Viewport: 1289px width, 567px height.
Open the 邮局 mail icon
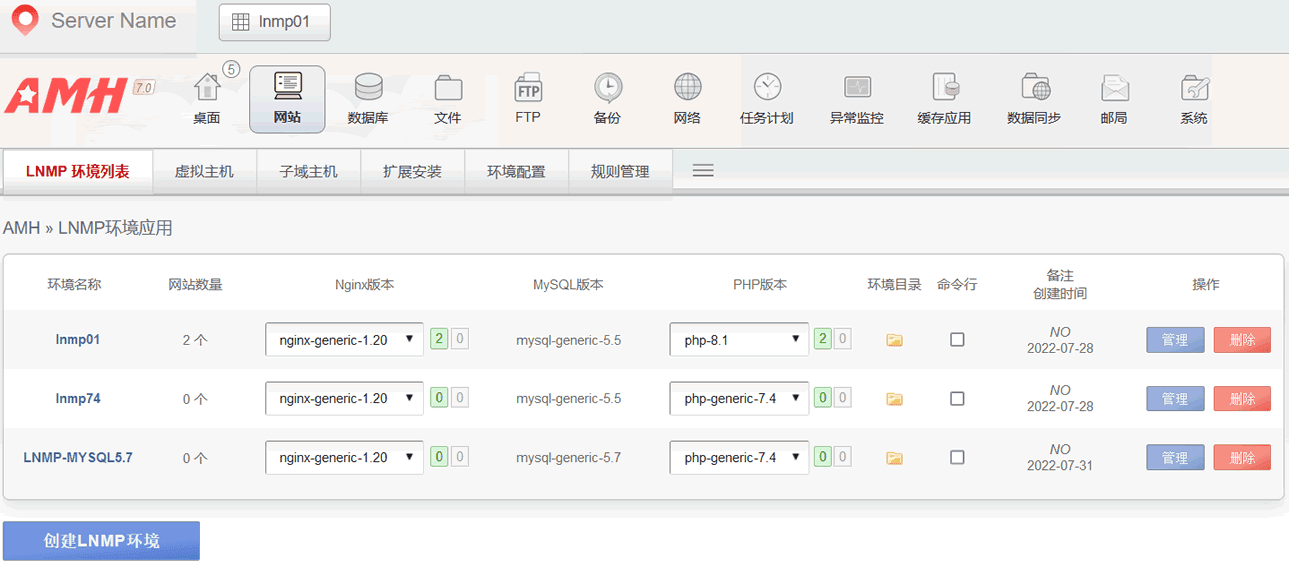pos(1114,99)
